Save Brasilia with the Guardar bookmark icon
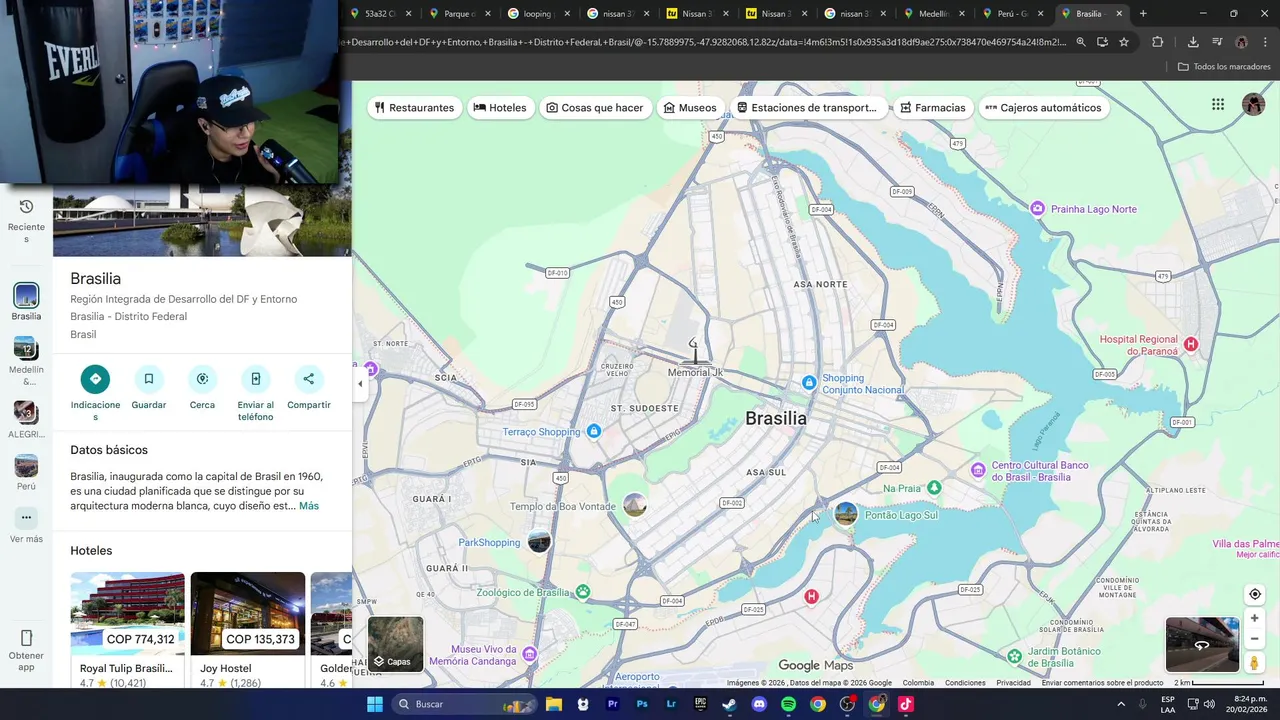The height and width of the screenshot is (720, 1280). click(149, 379)
